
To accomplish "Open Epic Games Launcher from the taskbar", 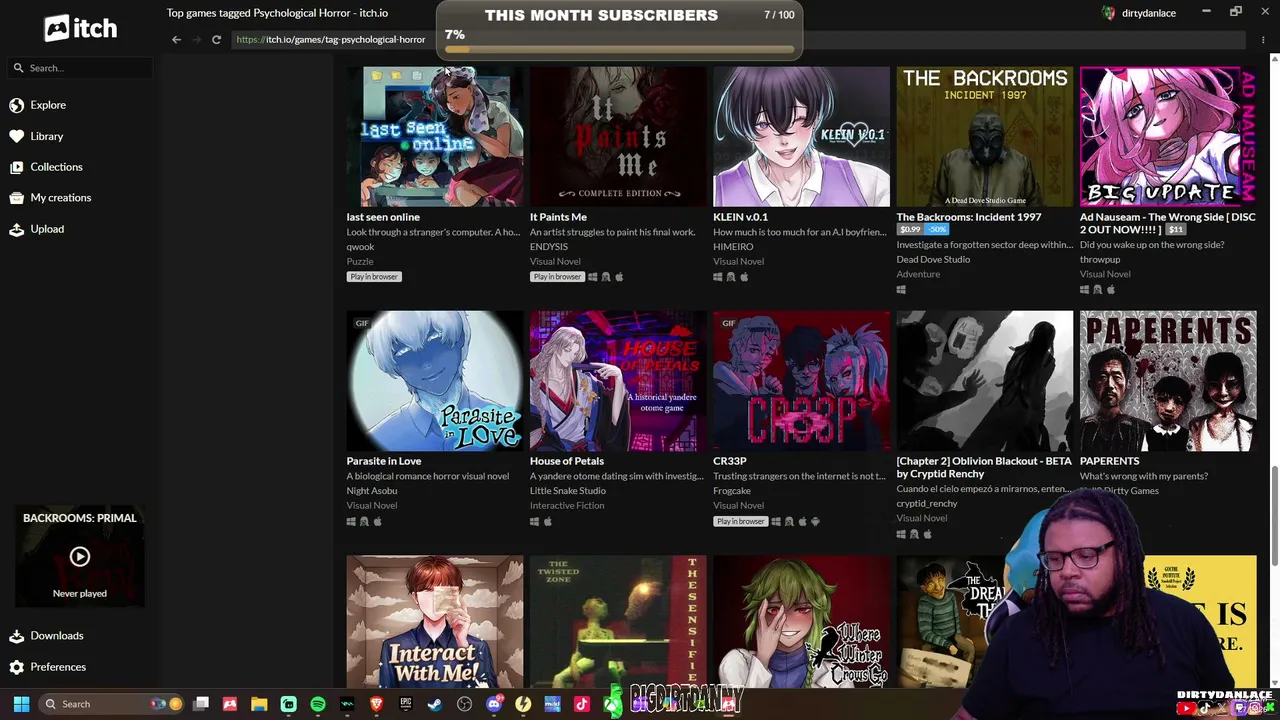I will (x=406, y=704).
